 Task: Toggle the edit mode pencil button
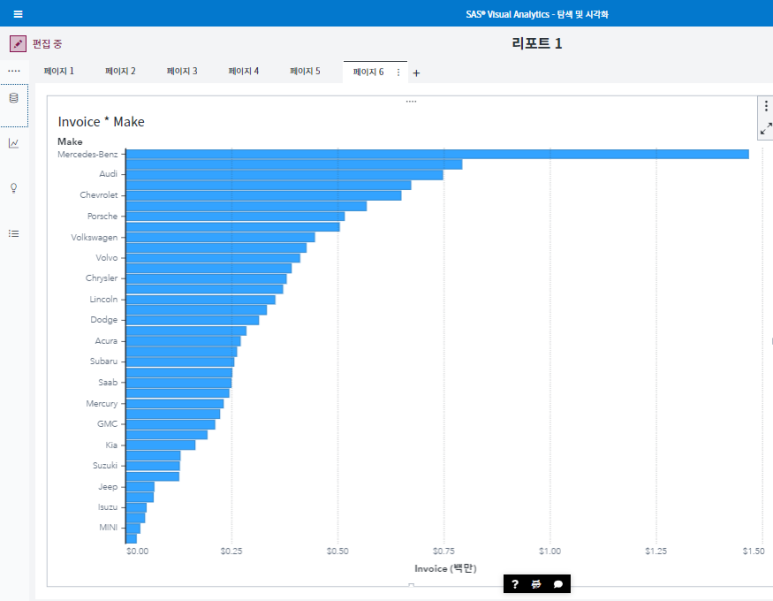click(18, 43)
